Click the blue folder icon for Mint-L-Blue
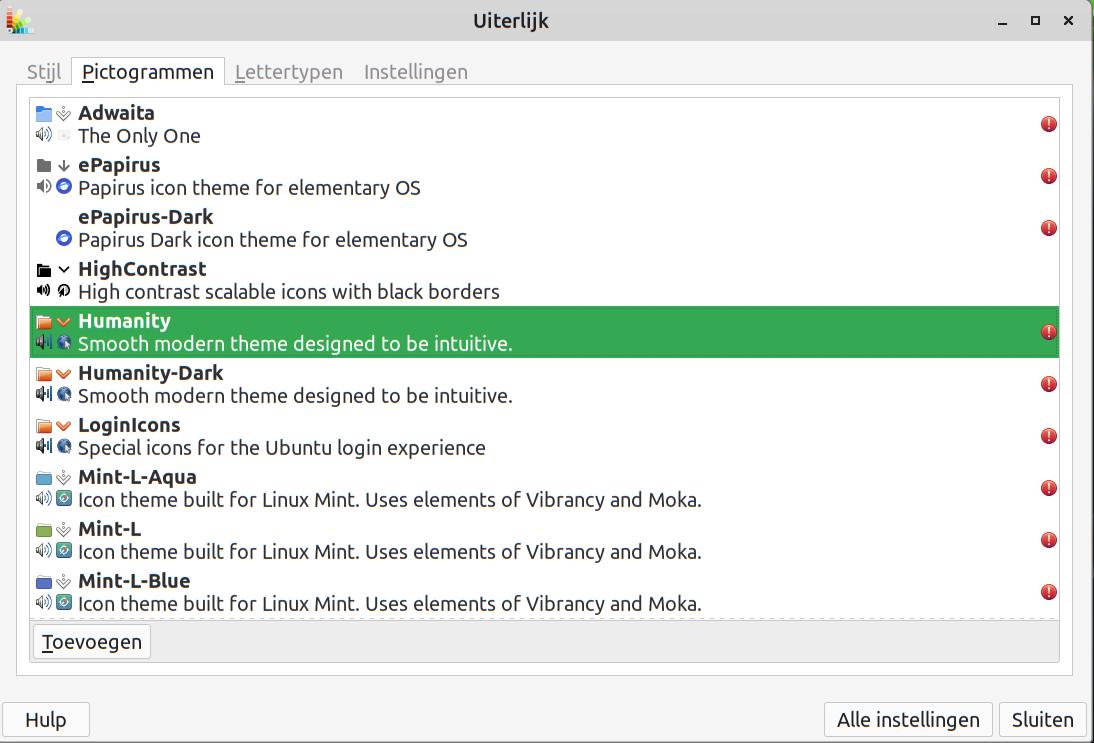1094x743 pixels. coord(44,582)
